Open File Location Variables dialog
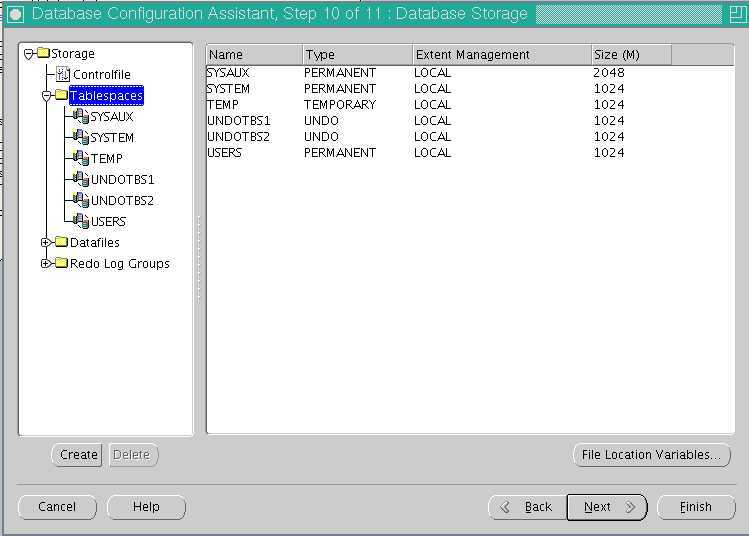Viewport: 749px width, 536px height. (x=652, y=455)
